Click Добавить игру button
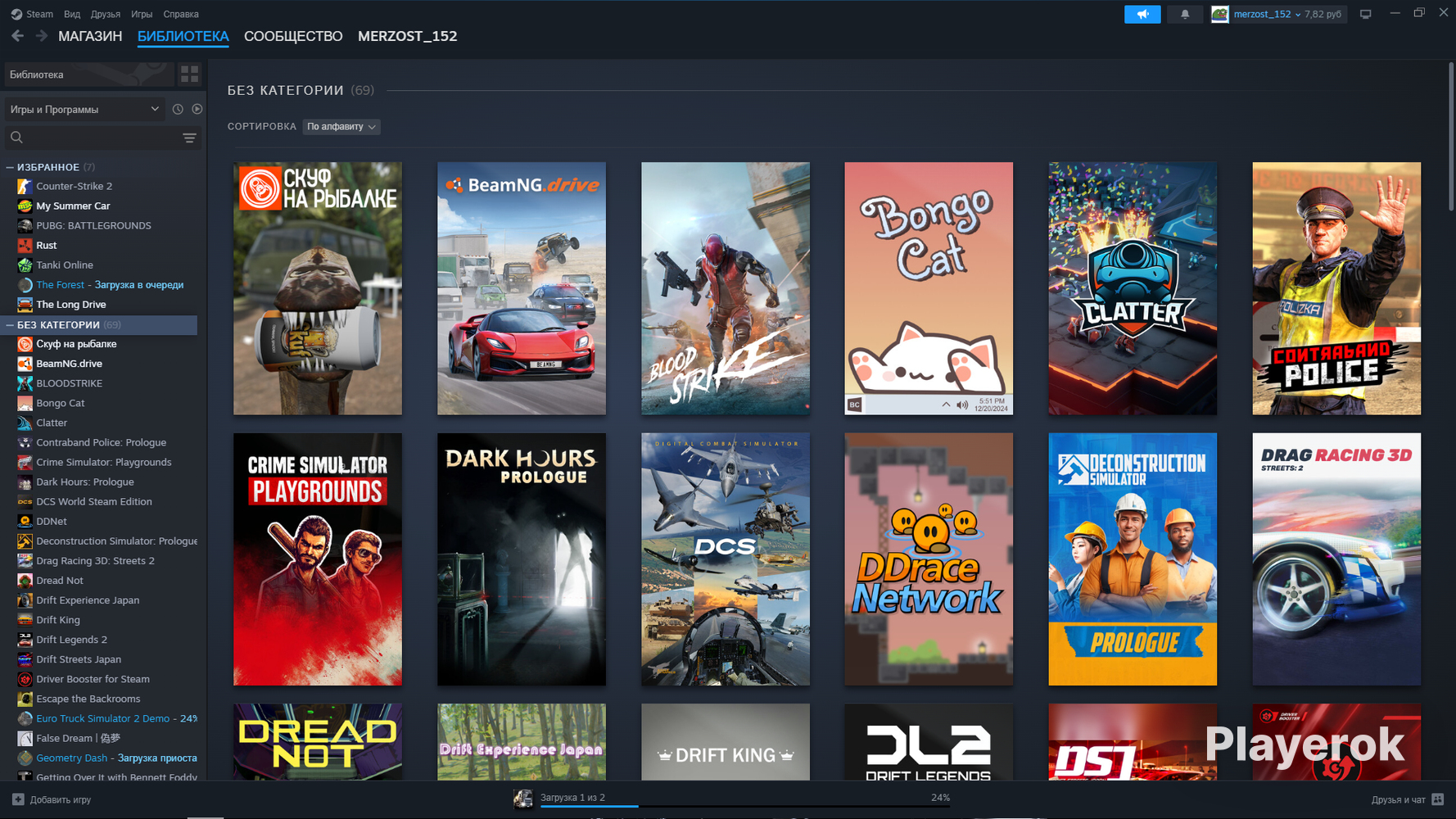Screen dimensions: 1456x819 [x=52, y=799]
